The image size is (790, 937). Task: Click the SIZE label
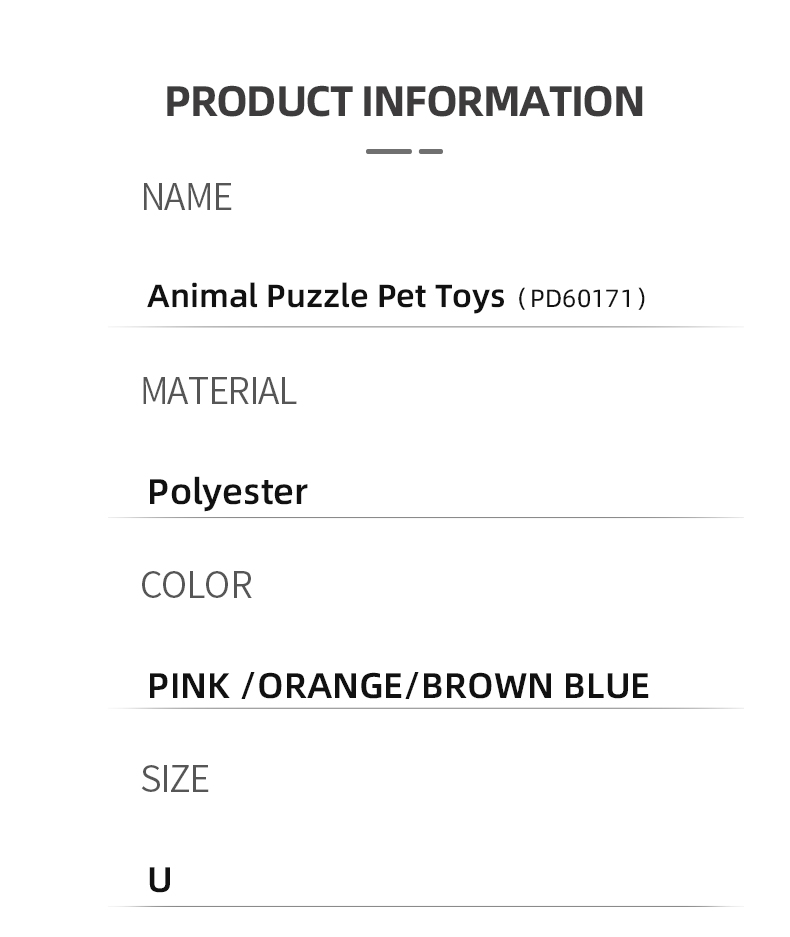(x=175, y=779)
